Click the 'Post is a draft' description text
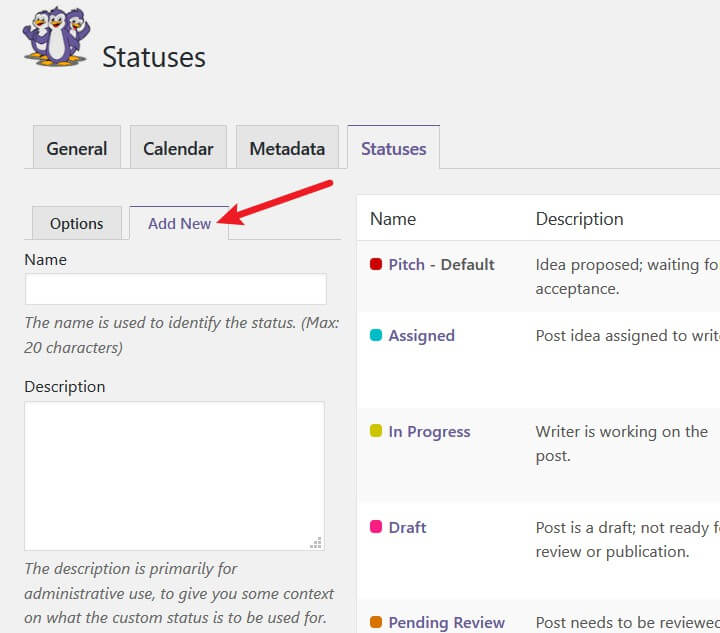720x633 pixels. [628, 539]
